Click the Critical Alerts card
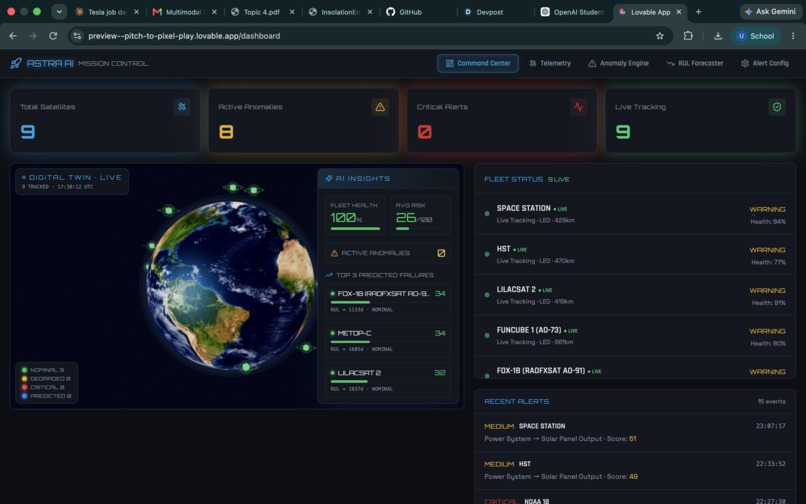Image resolution: width=806 pixels, height=504 pixels. pos(502,120)
